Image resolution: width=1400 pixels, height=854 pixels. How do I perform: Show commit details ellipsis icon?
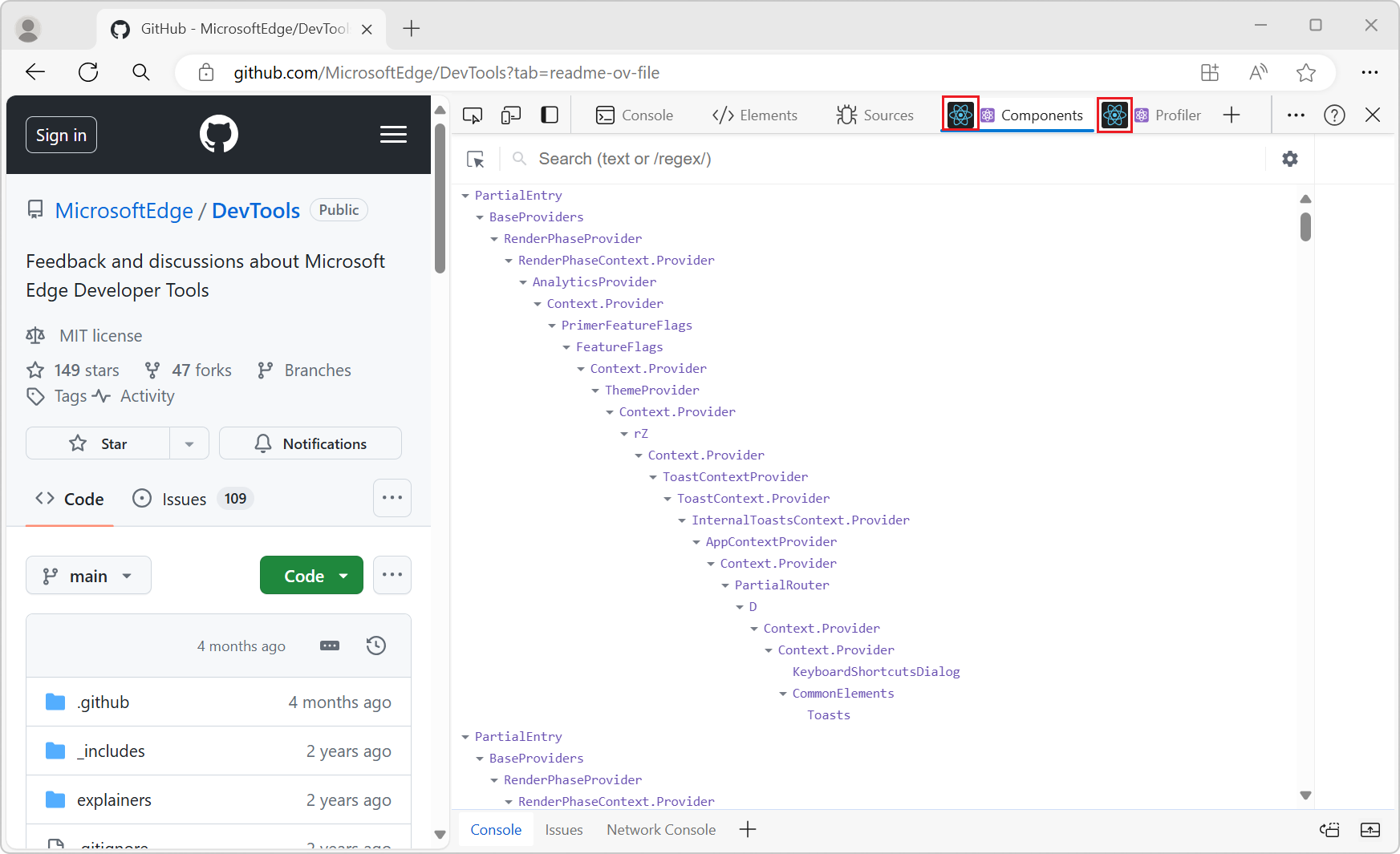pos(330,646)
